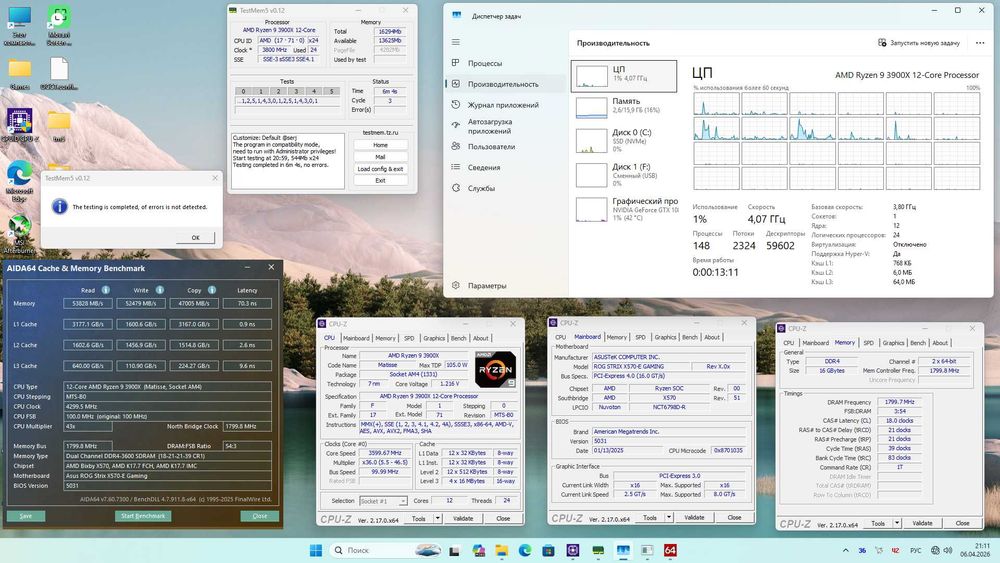Open volume control in system tray
The height and width of the screenshot is (563, 1000).
coord(948,550)
